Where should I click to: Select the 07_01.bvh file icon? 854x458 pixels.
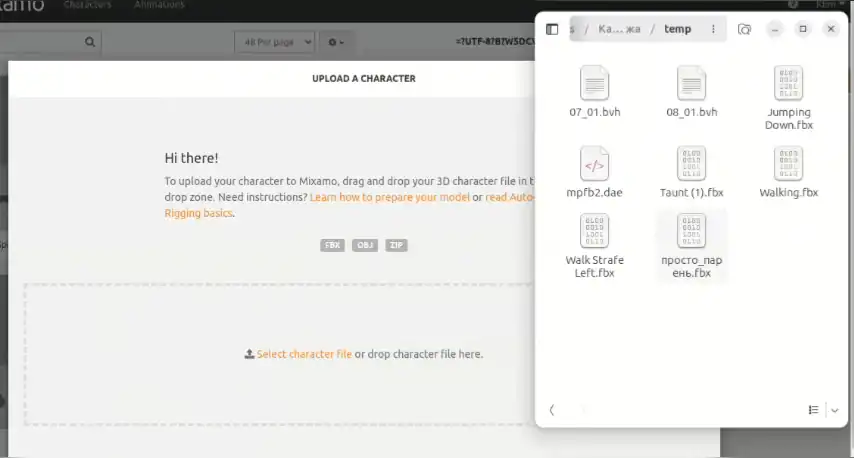click(x=594, y=83)
